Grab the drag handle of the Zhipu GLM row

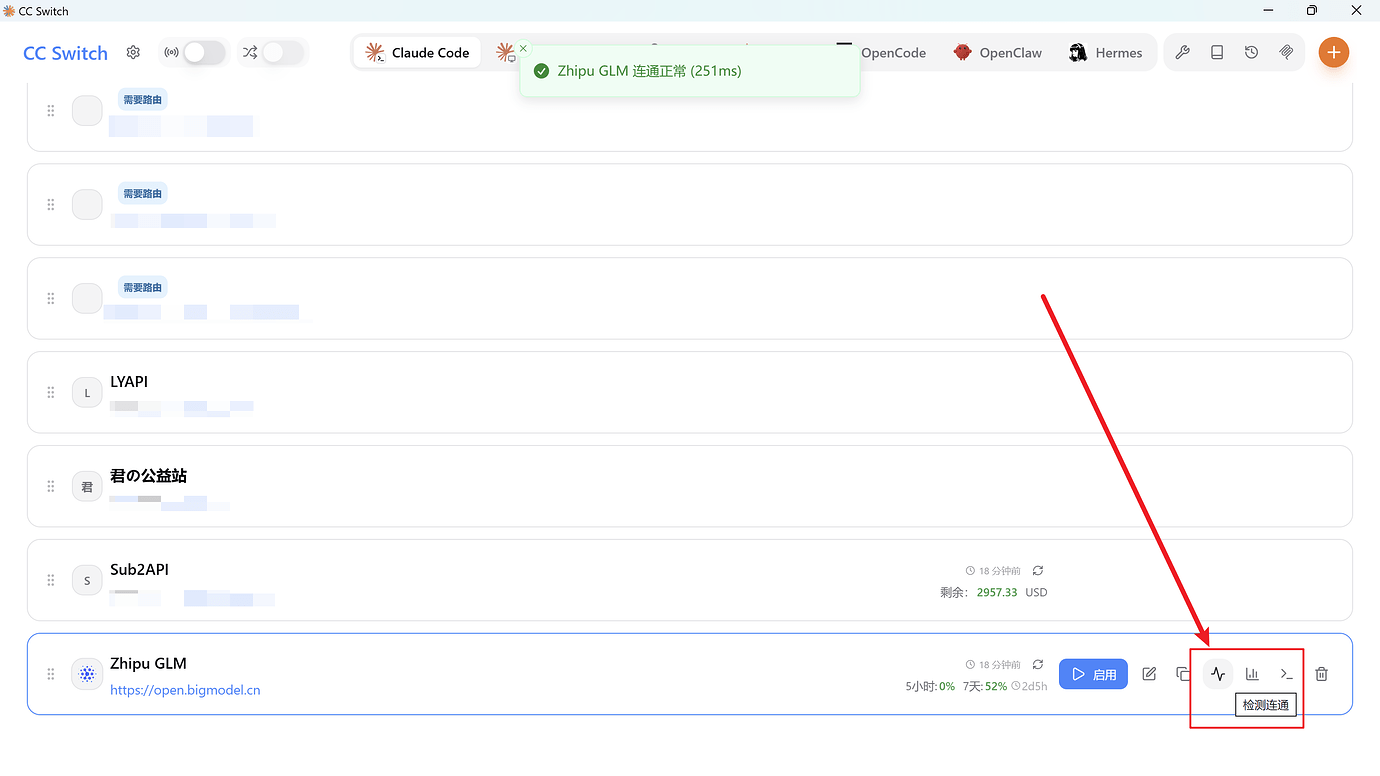pos(51,674)
